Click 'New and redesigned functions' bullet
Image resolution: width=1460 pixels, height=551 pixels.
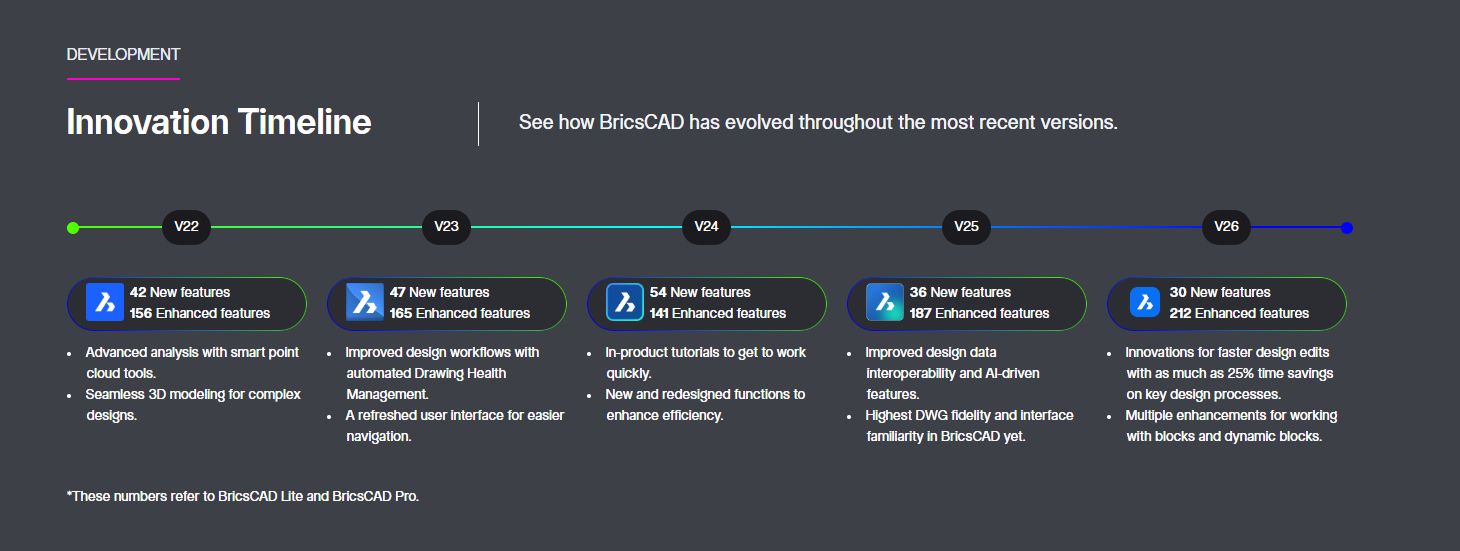(x=705, y=404)
